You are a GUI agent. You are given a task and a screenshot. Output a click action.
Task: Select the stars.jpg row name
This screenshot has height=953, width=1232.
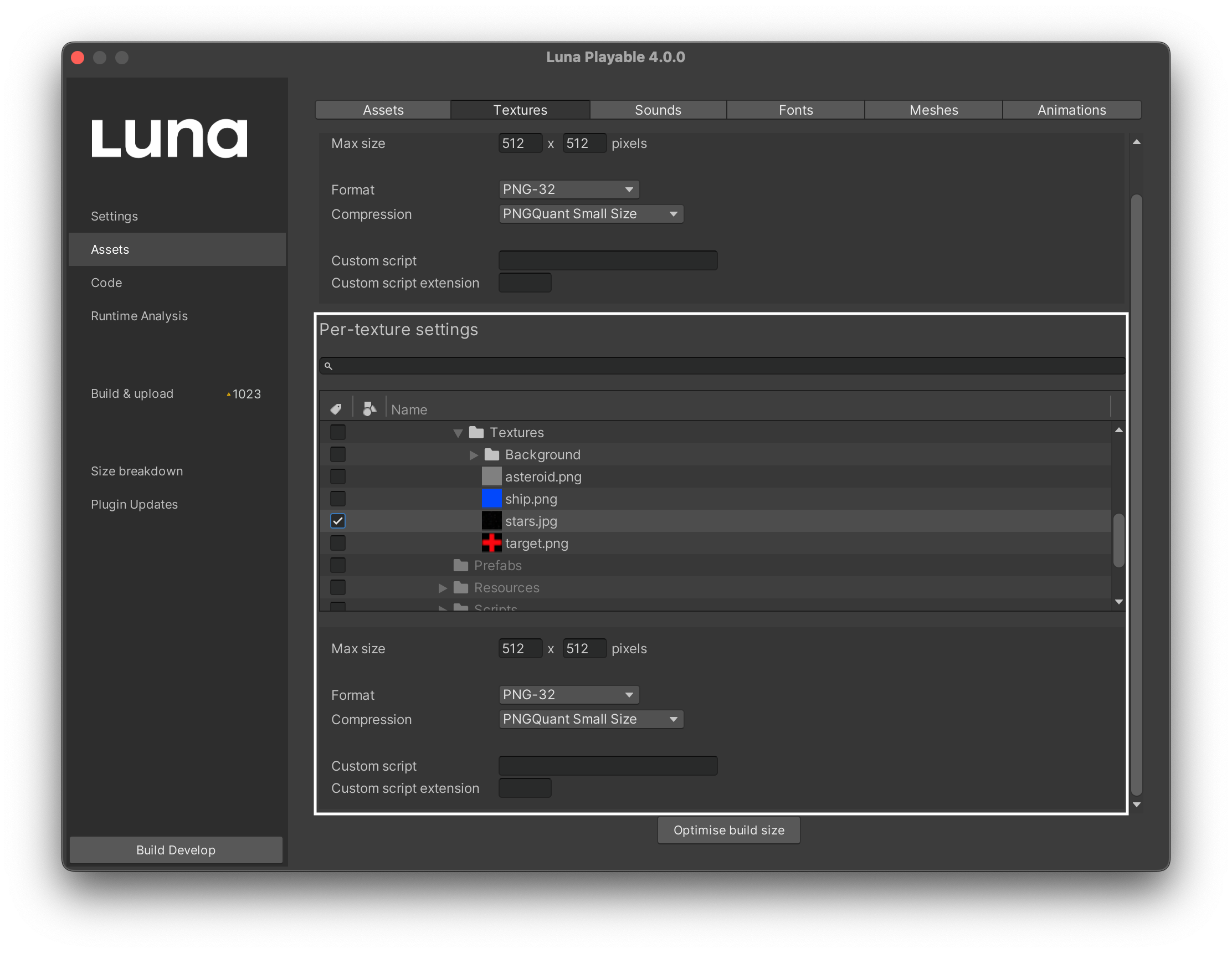(531, 521)
